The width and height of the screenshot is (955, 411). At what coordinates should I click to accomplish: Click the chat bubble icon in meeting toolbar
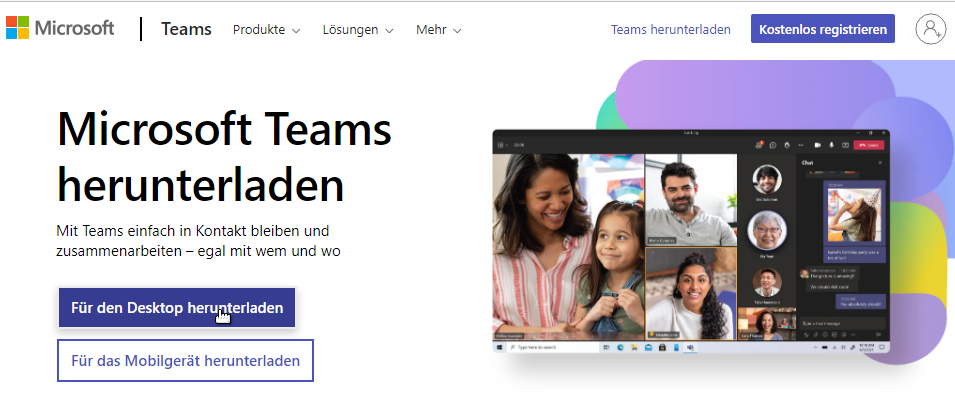pyautogui.click(x=774, y=145)
